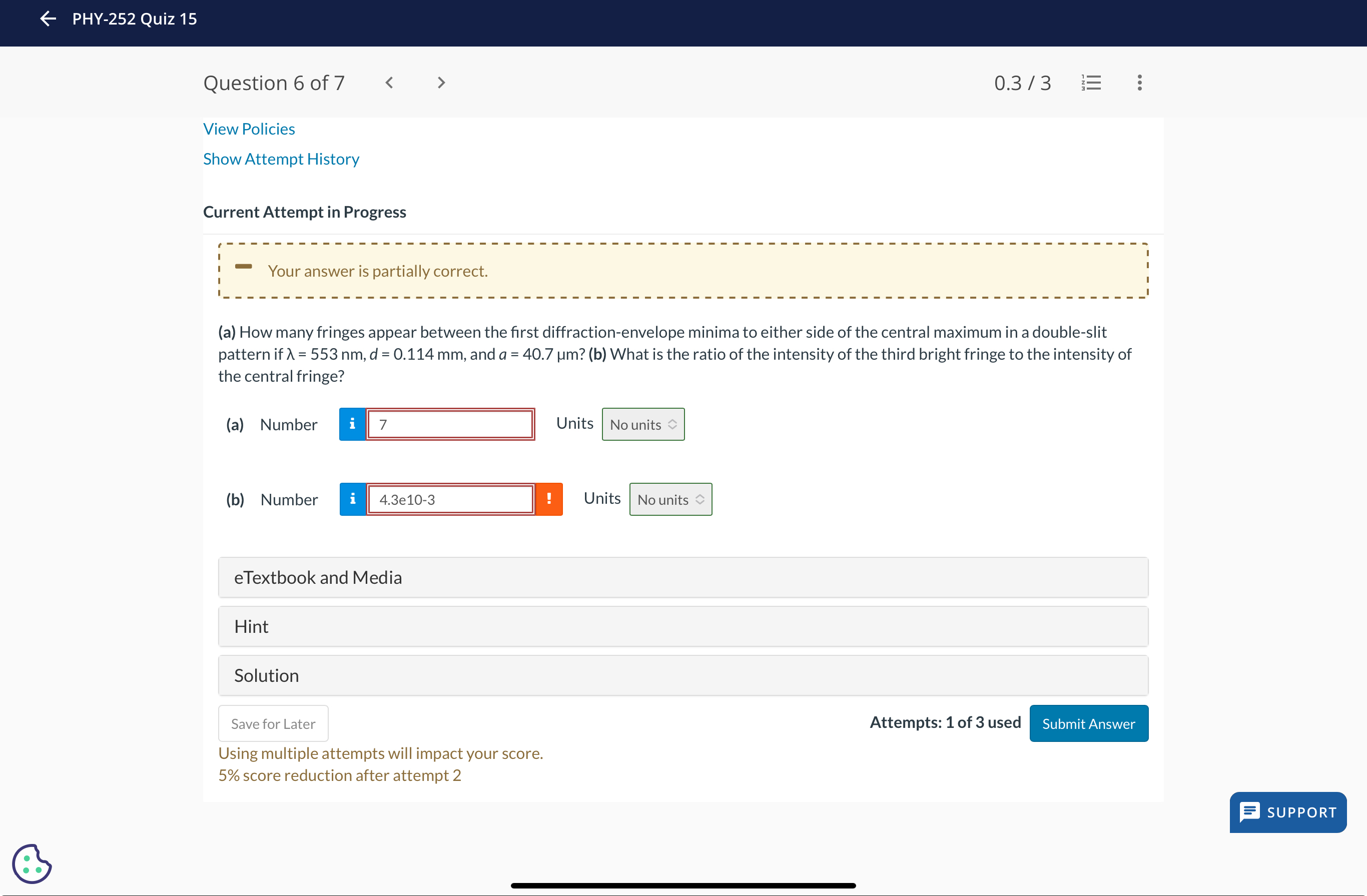Open the View Policies link
The height and width of the screenshot is (896, 1367).
249,129
